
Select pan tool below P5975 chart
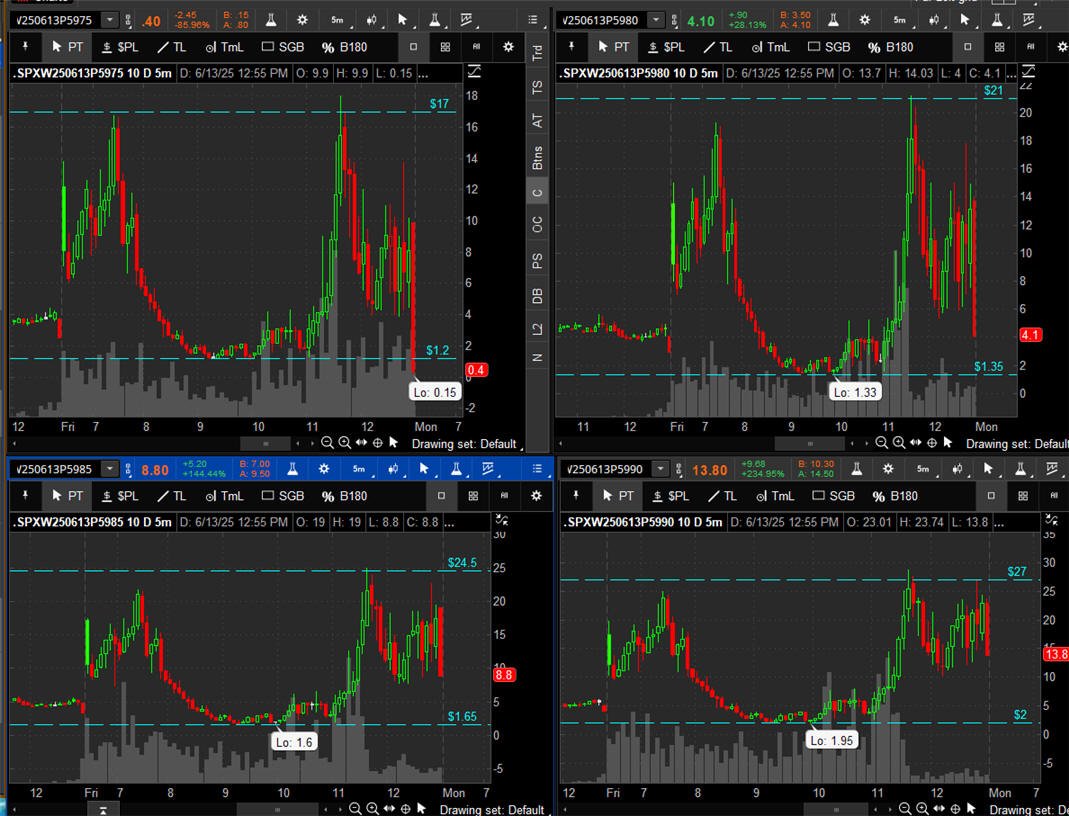[361, 443]
